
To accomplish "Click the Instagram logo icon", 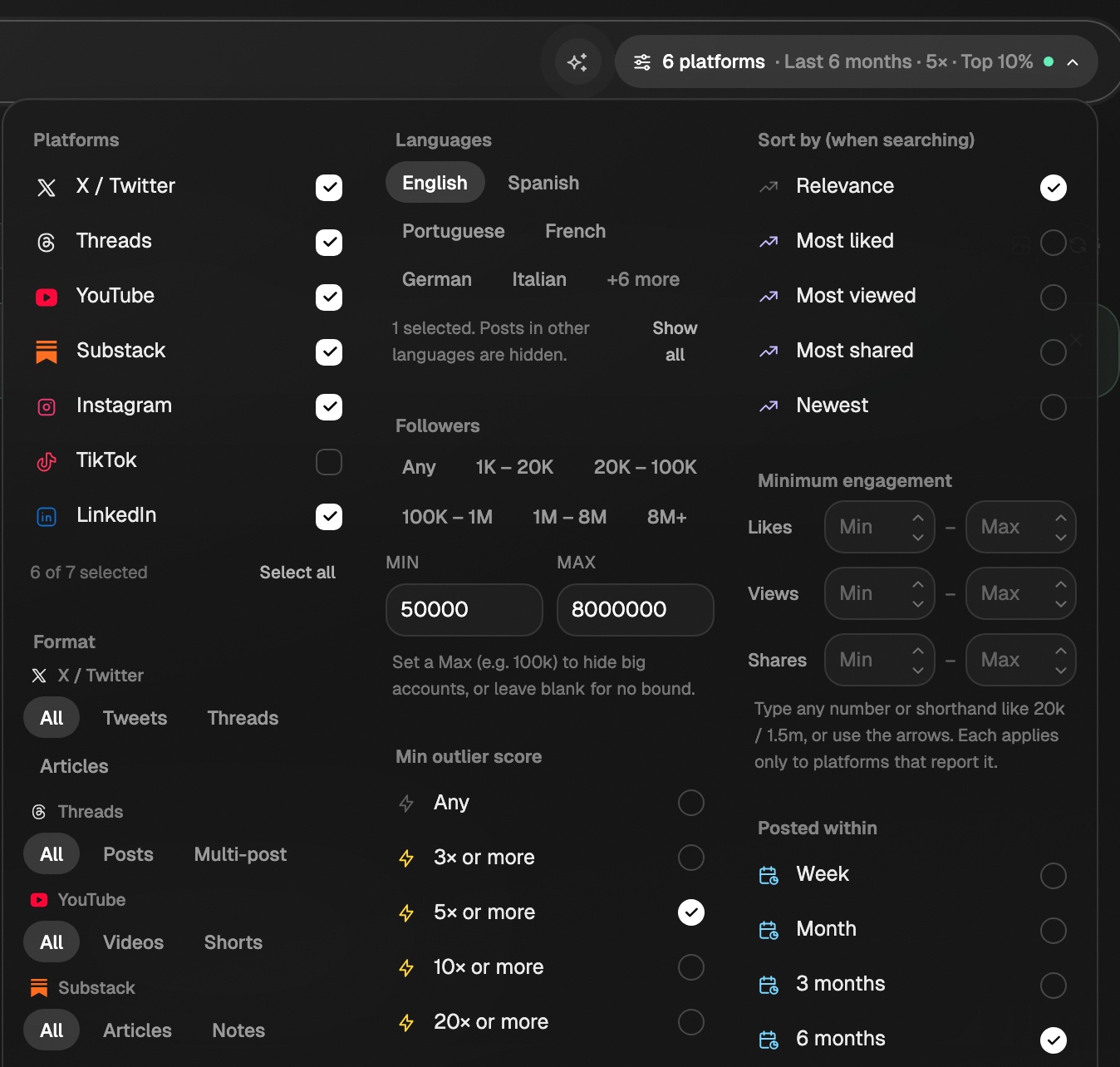I will tap(47, 407).
